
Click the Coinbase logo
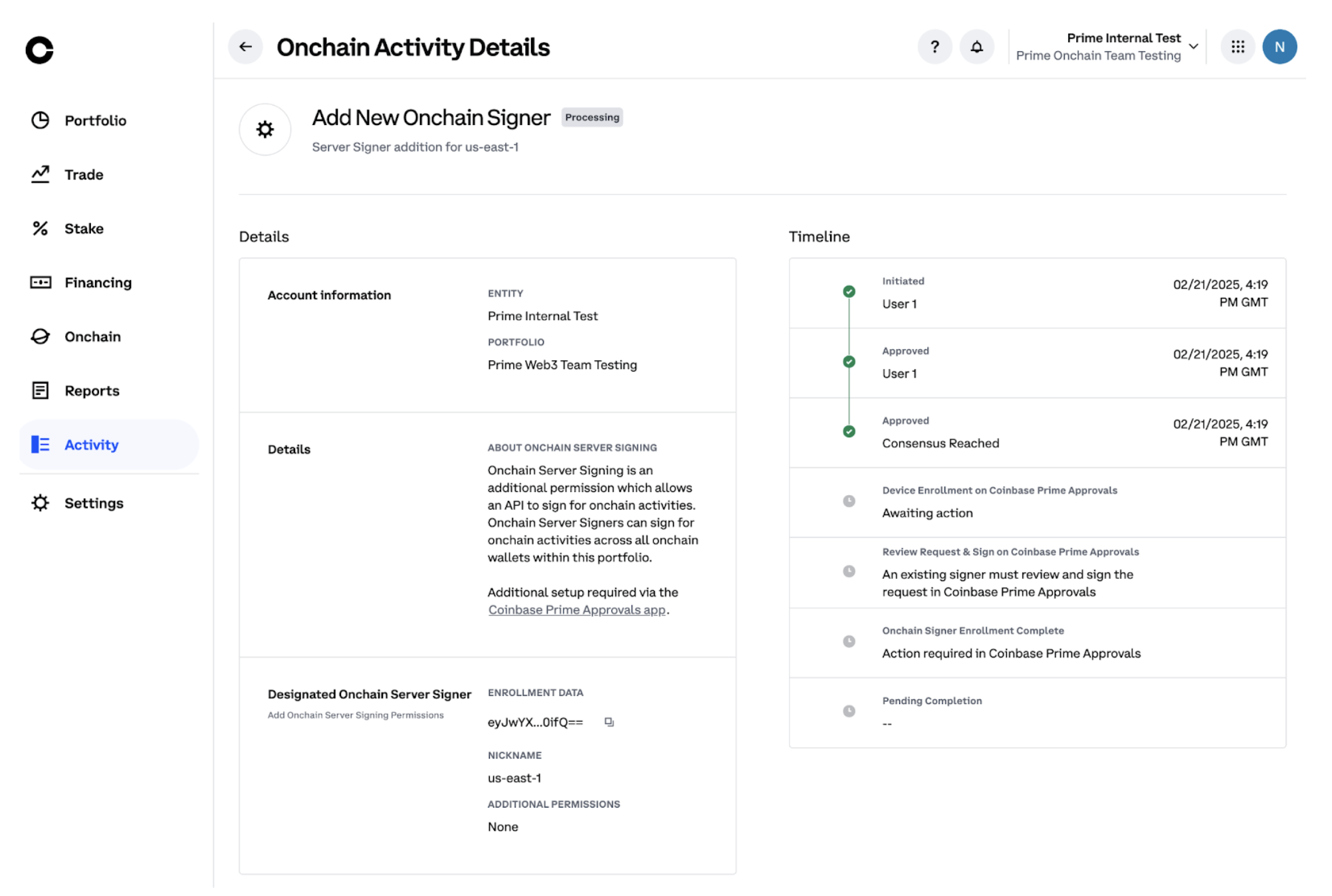[x=39, y=50]
